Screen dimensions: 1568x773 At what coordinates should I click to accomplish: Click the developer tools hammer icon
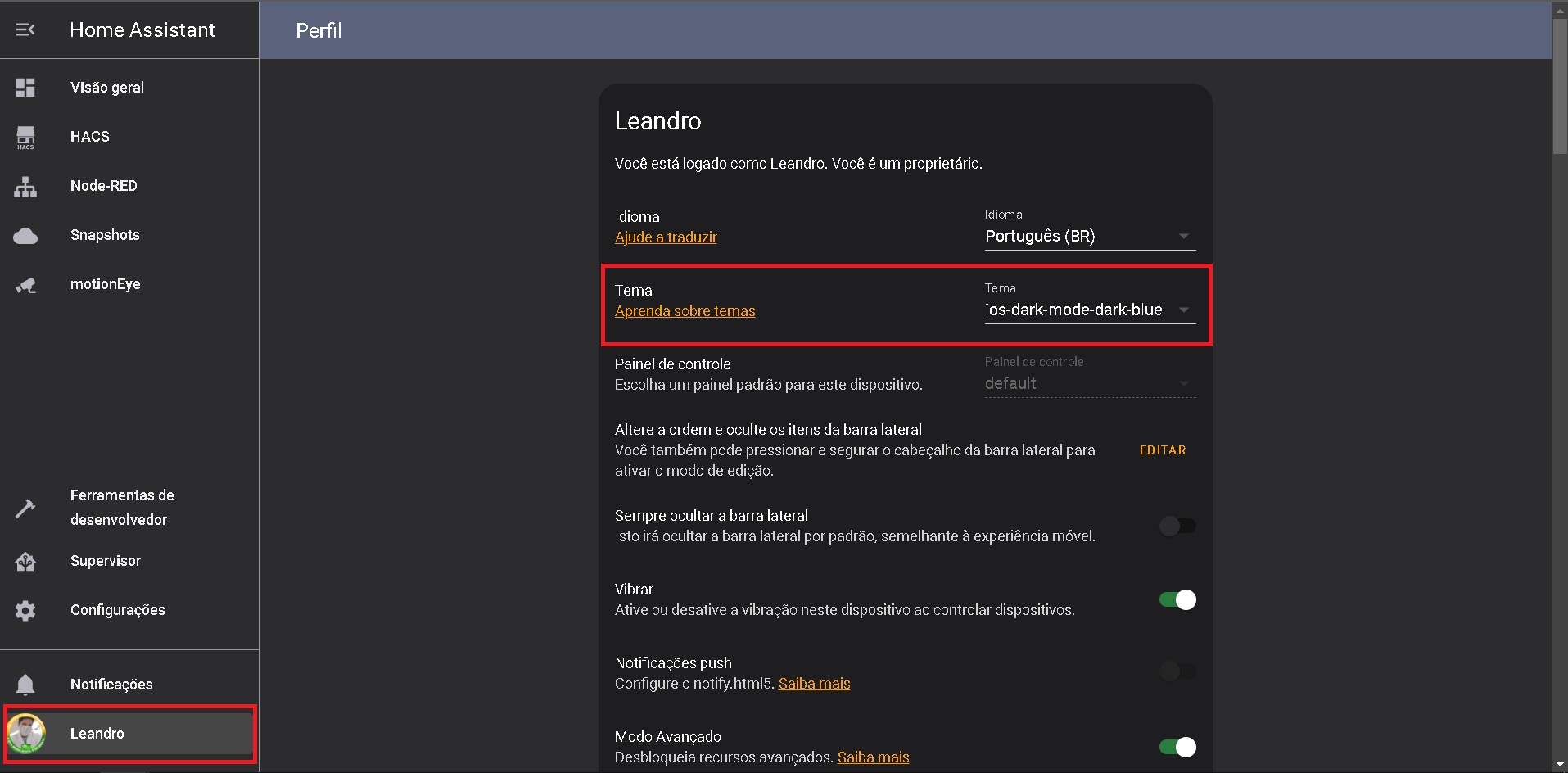pos(25,508)
